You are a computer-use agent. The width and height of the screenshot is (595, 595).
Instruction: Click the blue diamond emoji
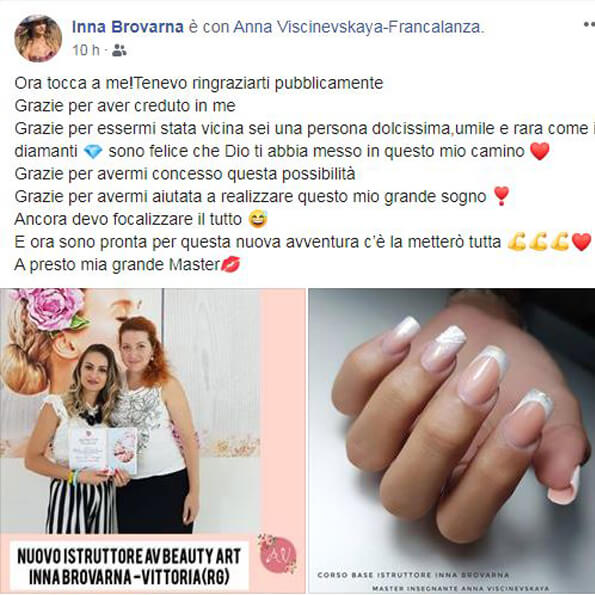[93, 151]
